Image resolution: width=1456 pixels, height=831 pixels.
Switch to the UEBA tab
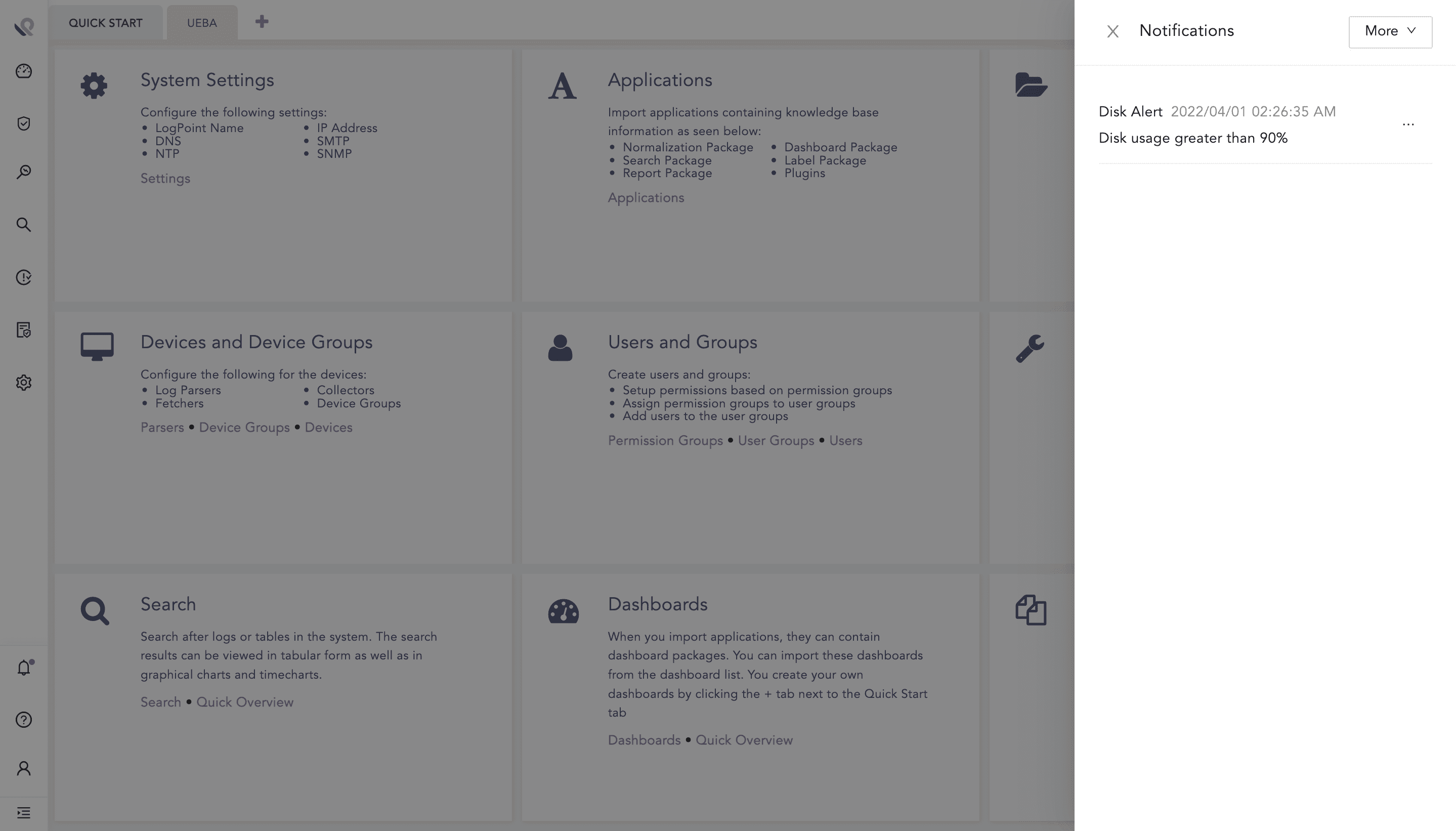(202, 23)
